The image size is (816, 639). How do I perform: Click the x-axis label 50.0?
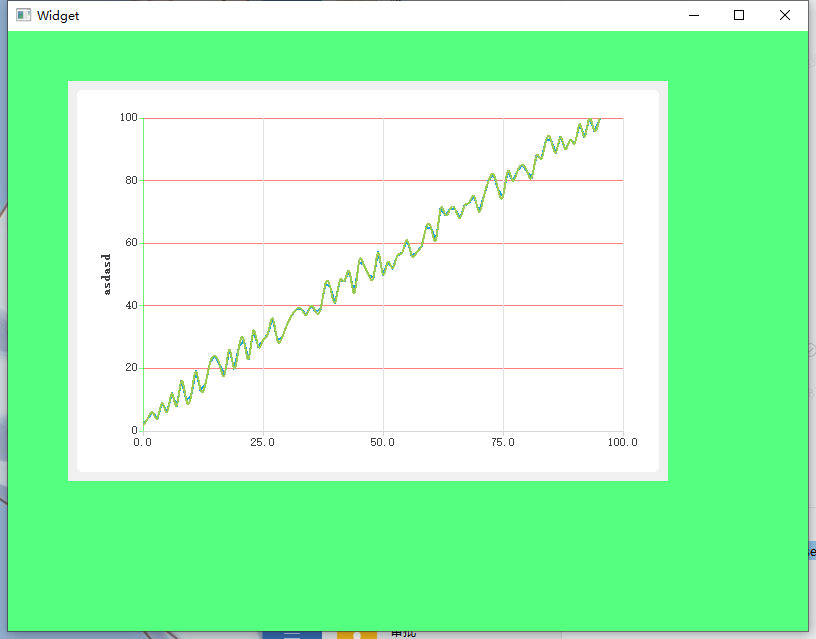point(382,442)
